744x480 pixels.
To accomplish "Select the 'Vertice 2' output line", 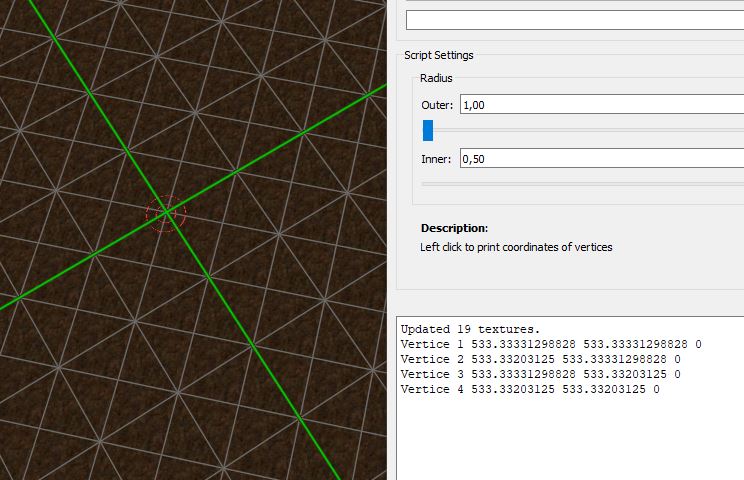I will click(x=540, y=360).
